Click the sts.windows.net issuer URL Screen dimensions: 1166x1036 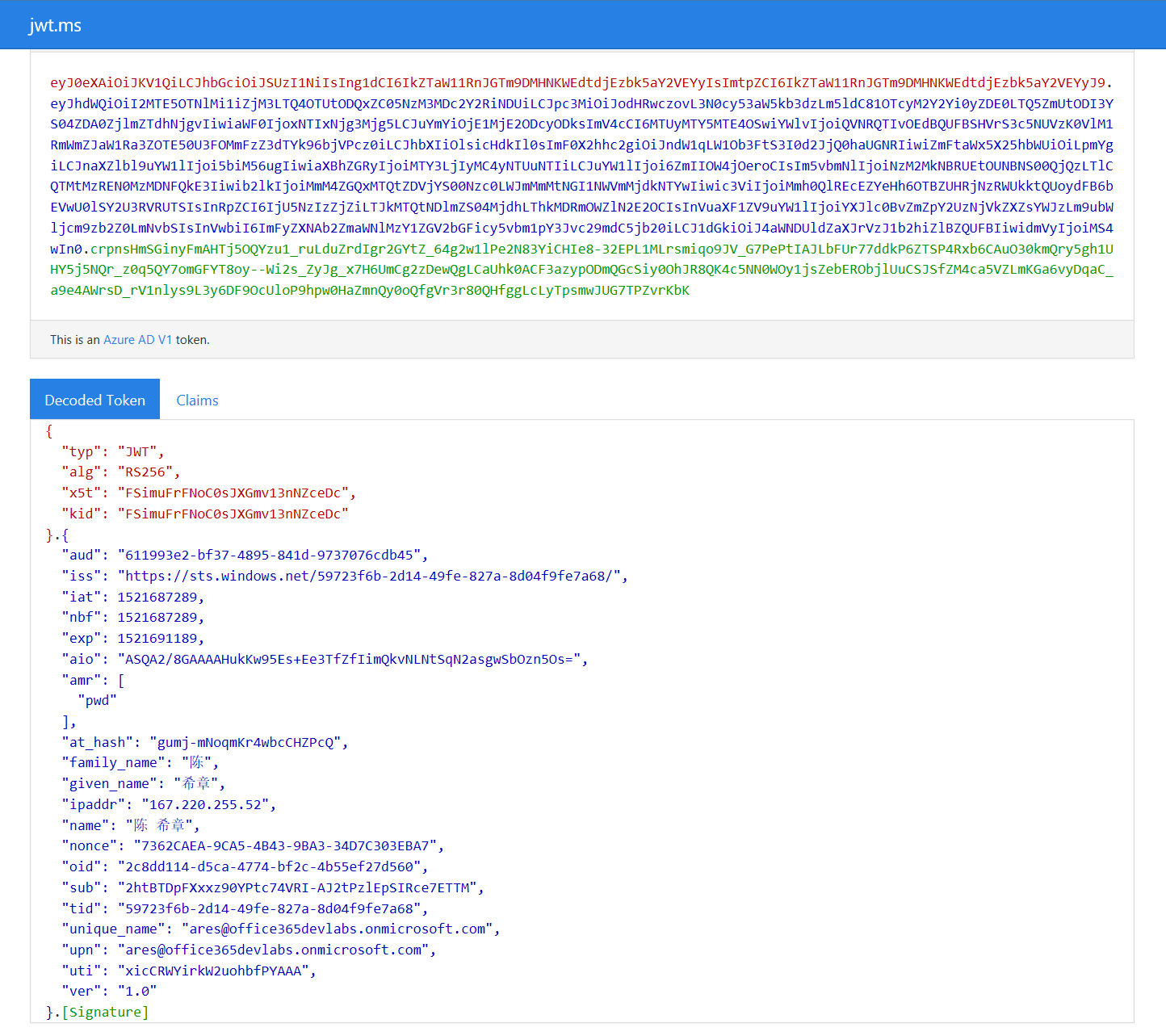[370, 577]
